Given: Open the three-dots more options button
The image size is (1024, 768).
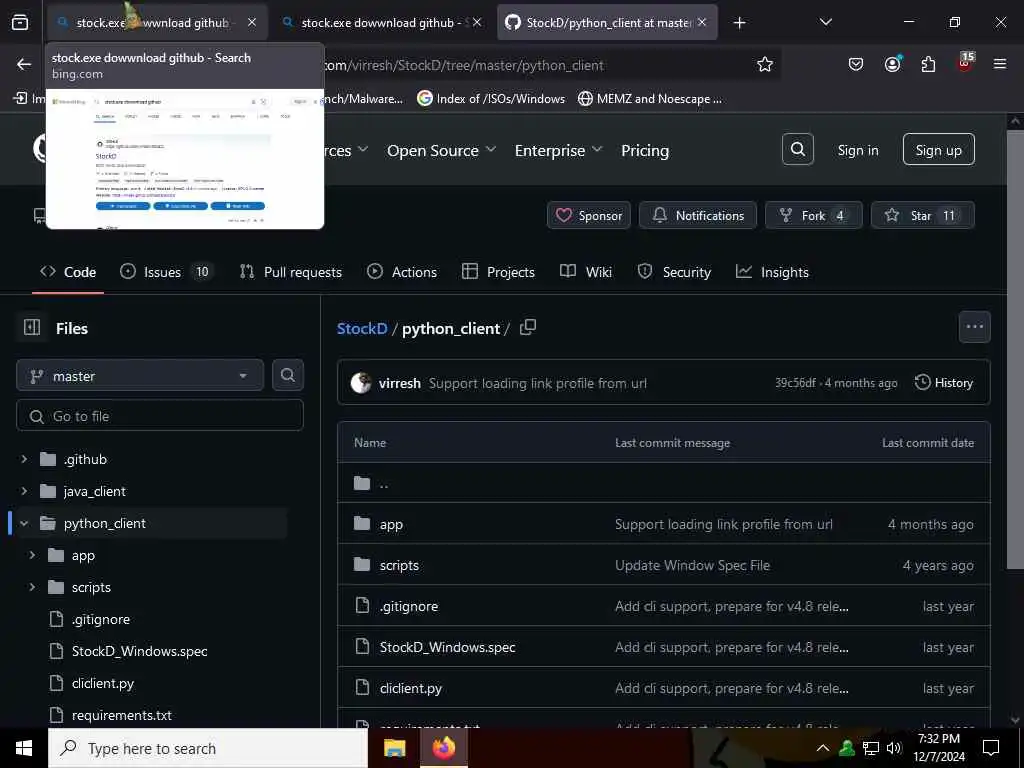Looking at the screenshot, I should [974, 327].
